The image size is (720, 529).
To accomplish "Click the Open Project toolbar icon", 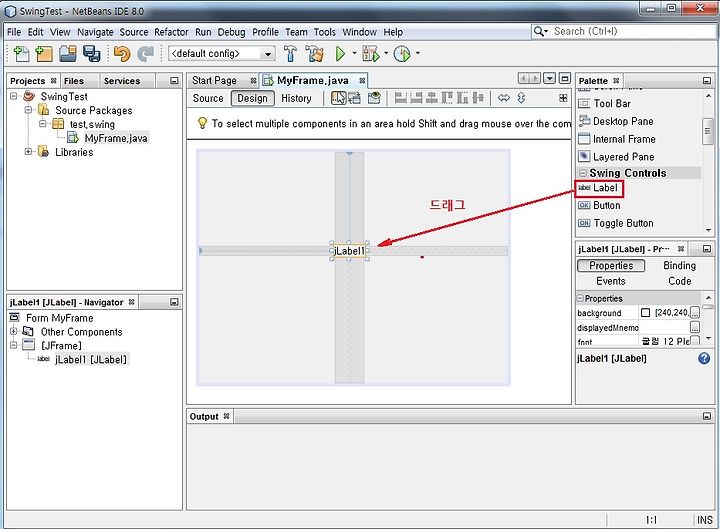I will click(x=68, y=54).
